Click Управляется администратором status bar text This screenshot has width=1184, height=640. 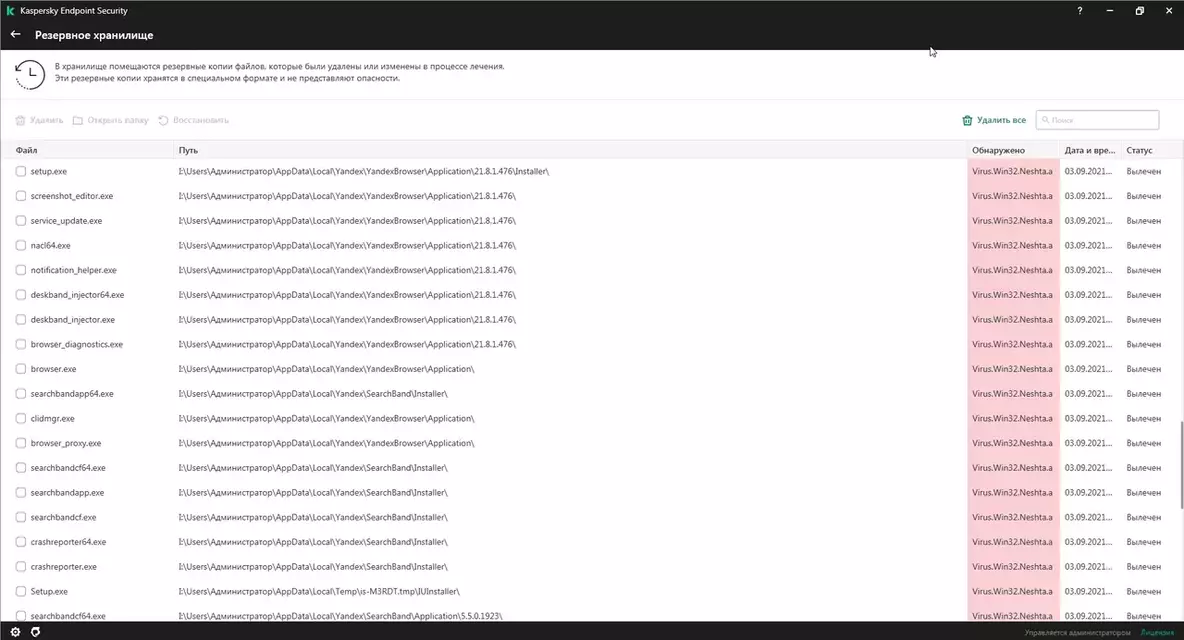point(1078,632)
